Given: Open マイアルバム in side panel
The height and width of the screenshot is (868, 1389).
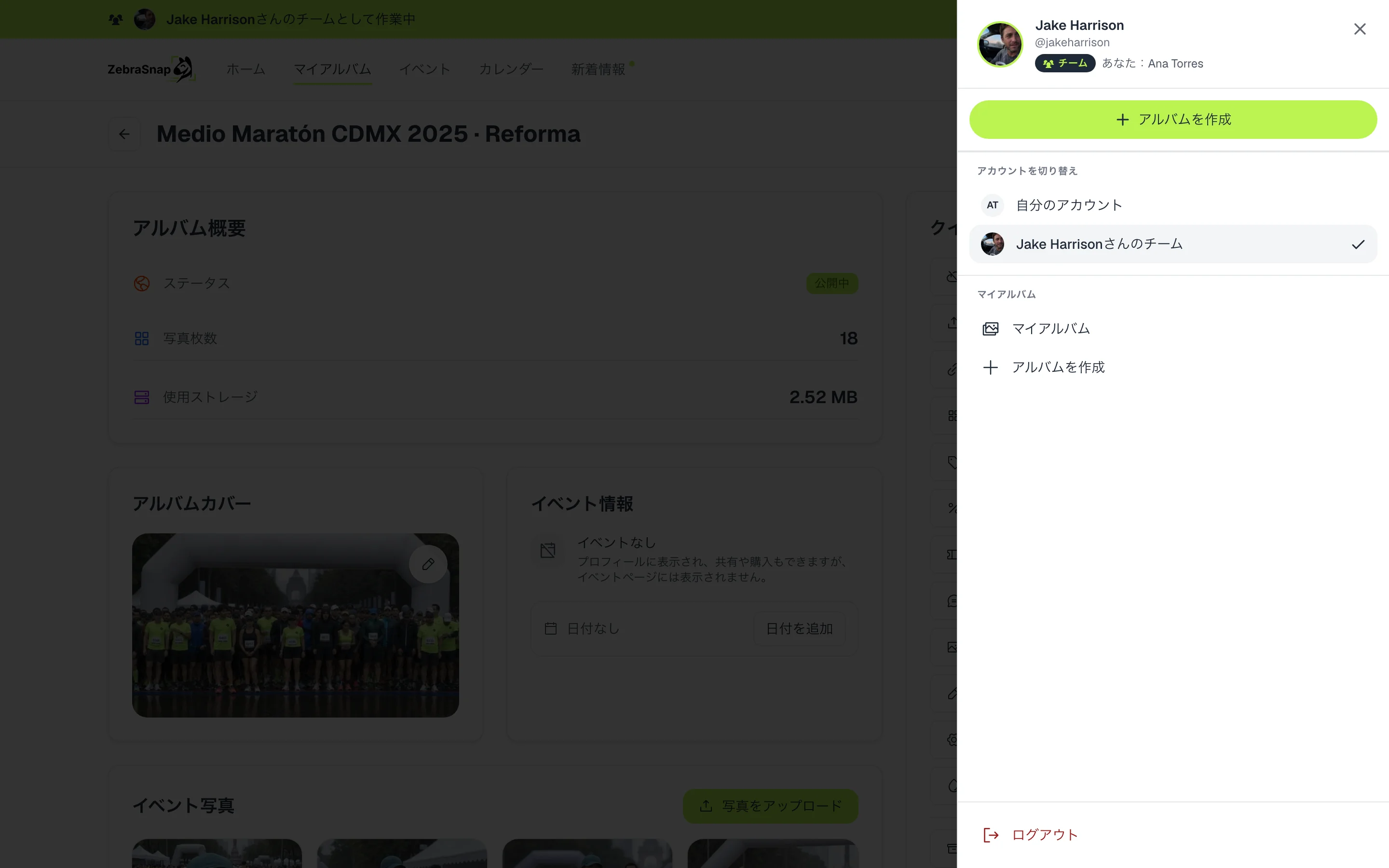Looking at the screenshot, I should (1172, 328).
